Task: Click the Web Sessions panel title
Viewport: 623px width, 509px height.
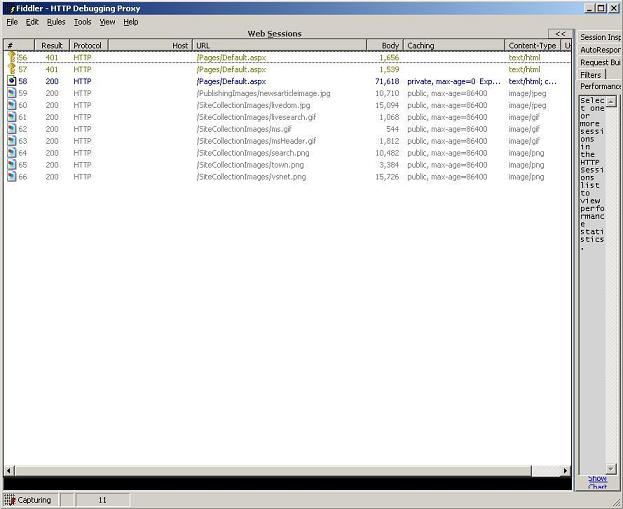Action: click(x=275, y=34)
